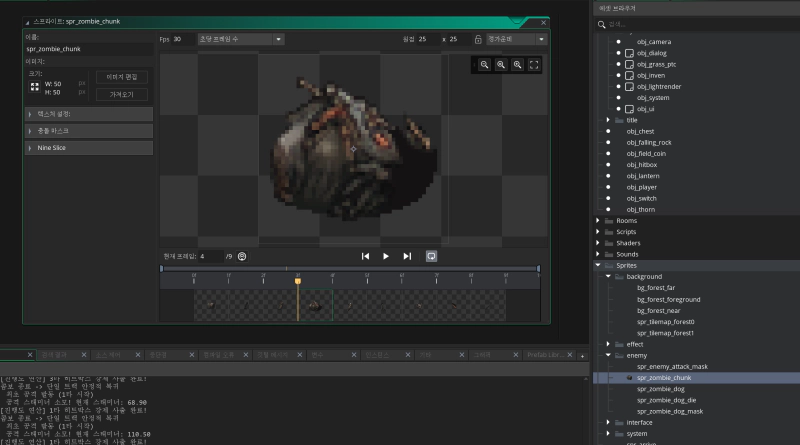Play the sprite animation preview

tap(386, 256)
